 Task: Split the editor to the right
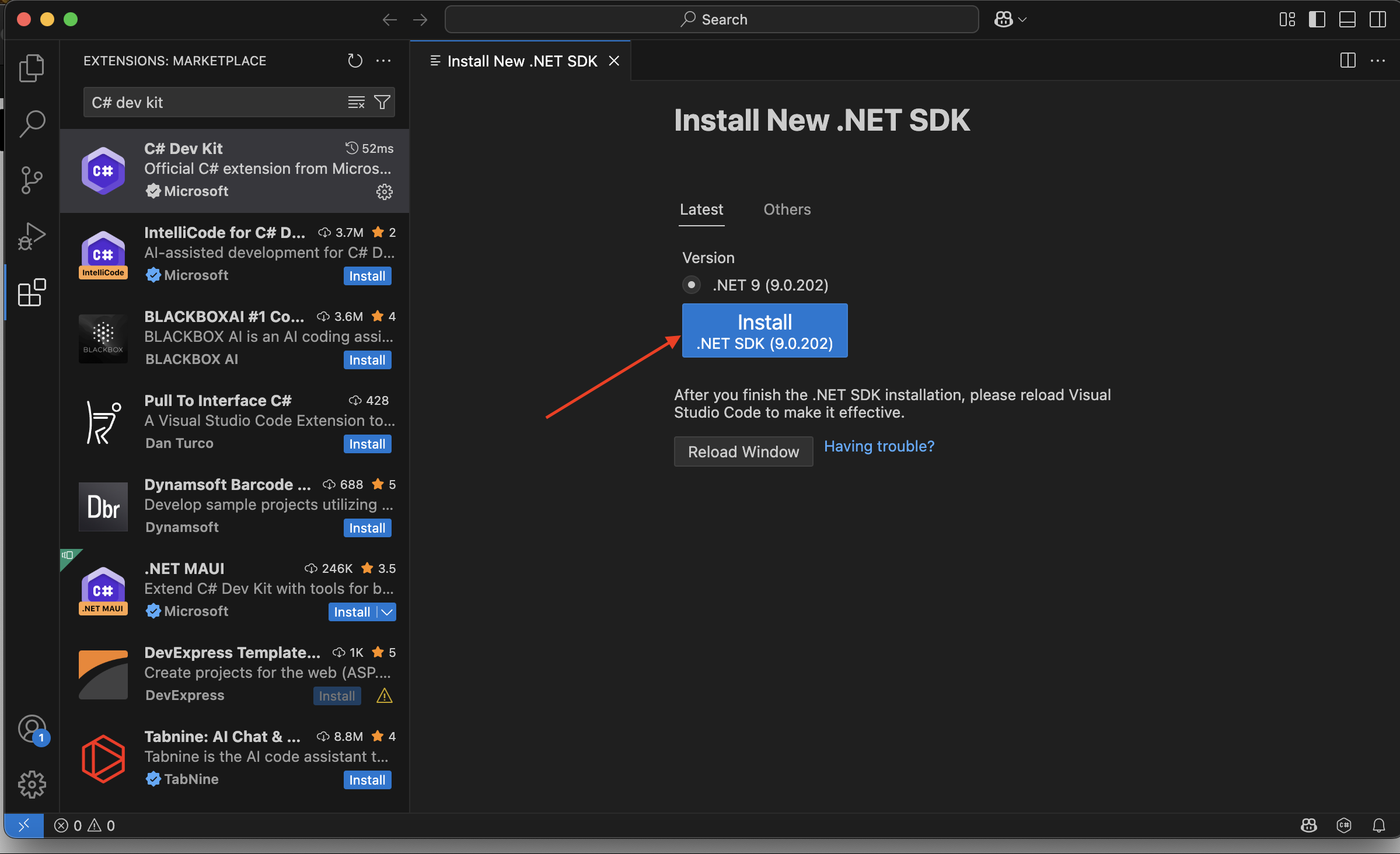pyautogui.click(x=1348, y=61)
